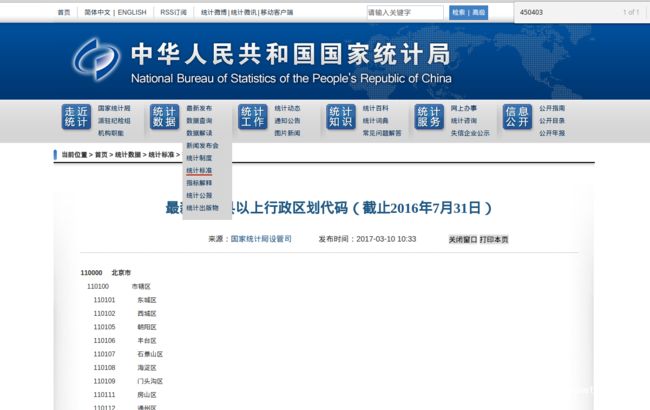
Task: Click publish time 2017-03-10 10:33
Action: tap(367, 239)
